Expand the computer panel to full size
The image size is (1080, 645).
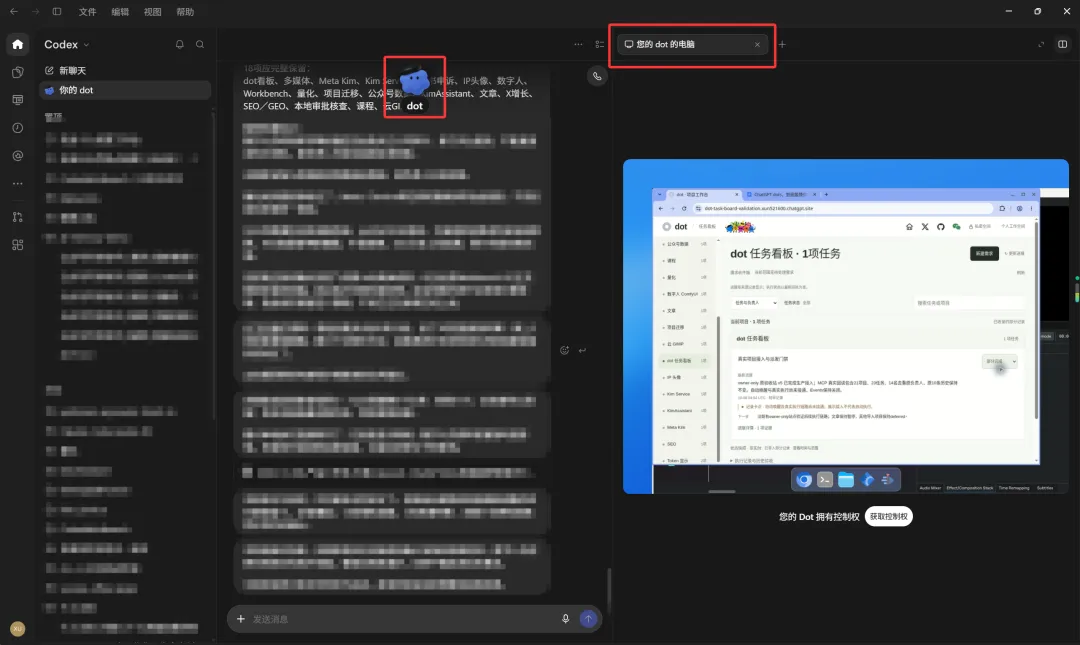[x=1041, y=44]
